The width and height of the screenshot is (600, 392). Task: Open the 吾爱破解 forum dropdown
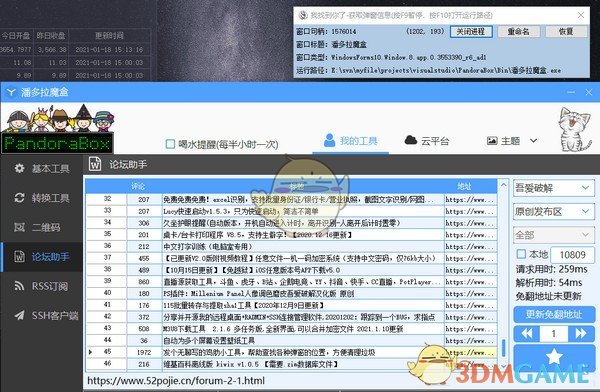click(x=553, y=188)
